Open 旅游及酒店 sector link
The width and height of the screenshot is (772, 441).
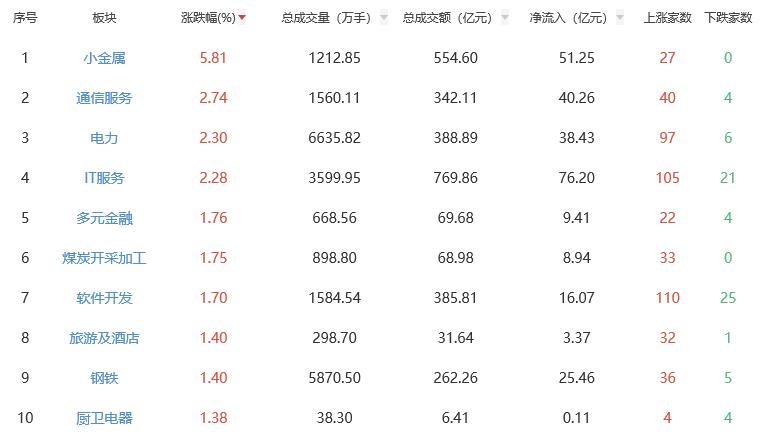(104, 338)
